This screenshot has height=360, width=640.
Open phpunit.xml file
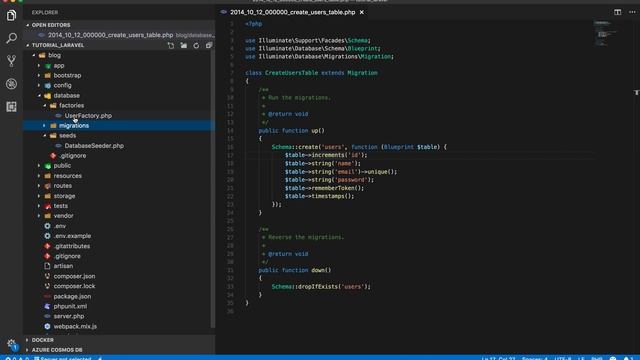(x=70, y=306)
